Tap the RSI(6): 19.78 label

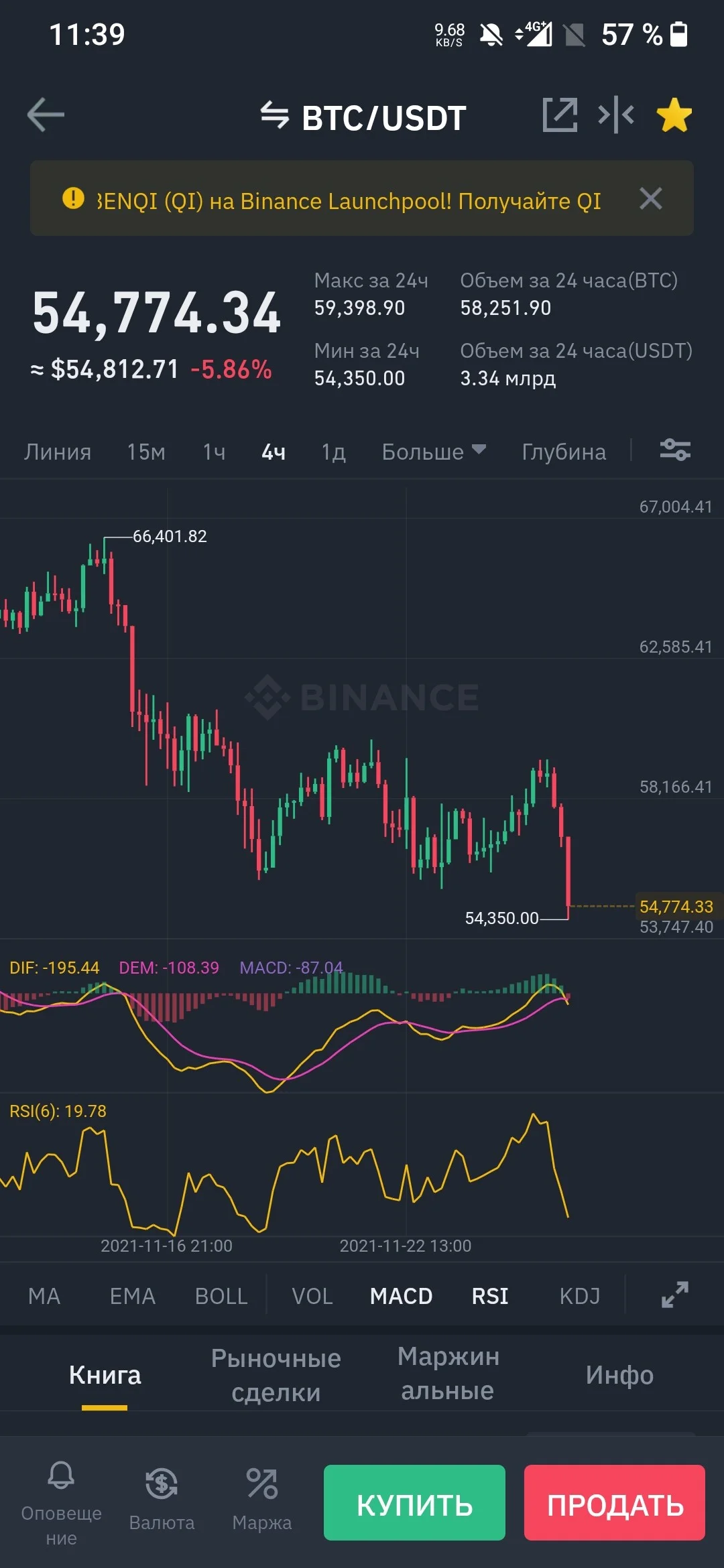click(58, 1111)
